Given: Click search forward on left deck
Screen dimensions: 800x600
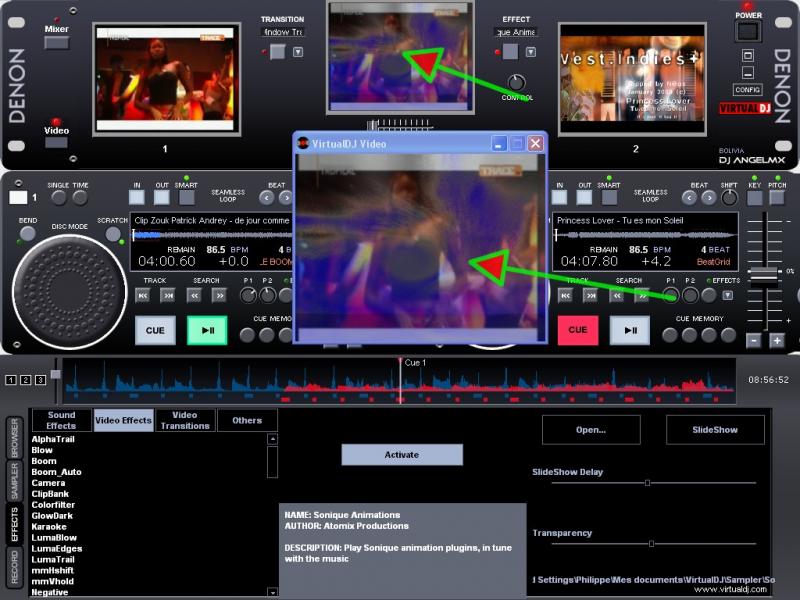Looking at the screenshot, I should click(219, 295).
